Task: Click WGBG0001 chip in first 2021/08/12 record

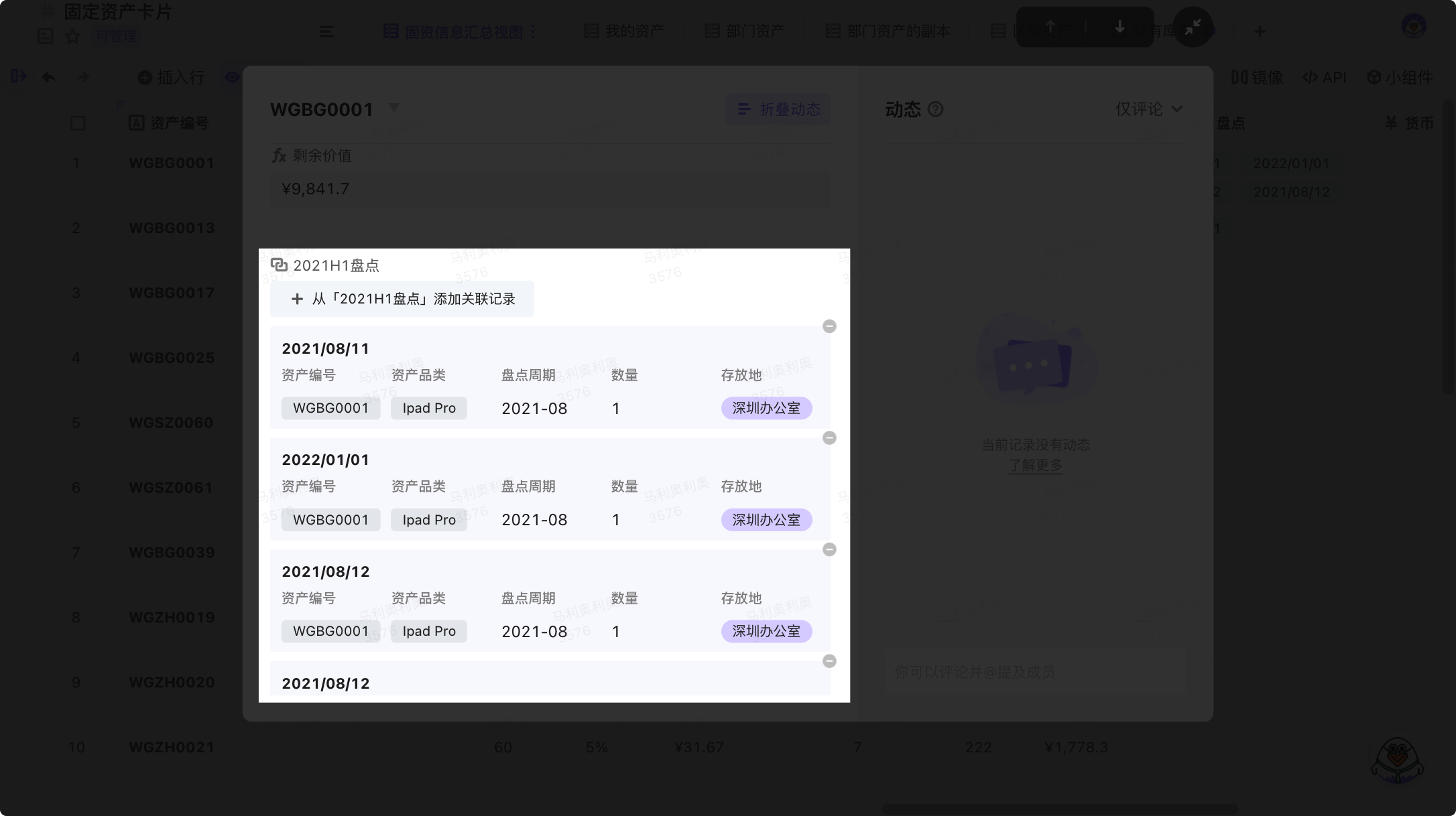Action: 330,631
